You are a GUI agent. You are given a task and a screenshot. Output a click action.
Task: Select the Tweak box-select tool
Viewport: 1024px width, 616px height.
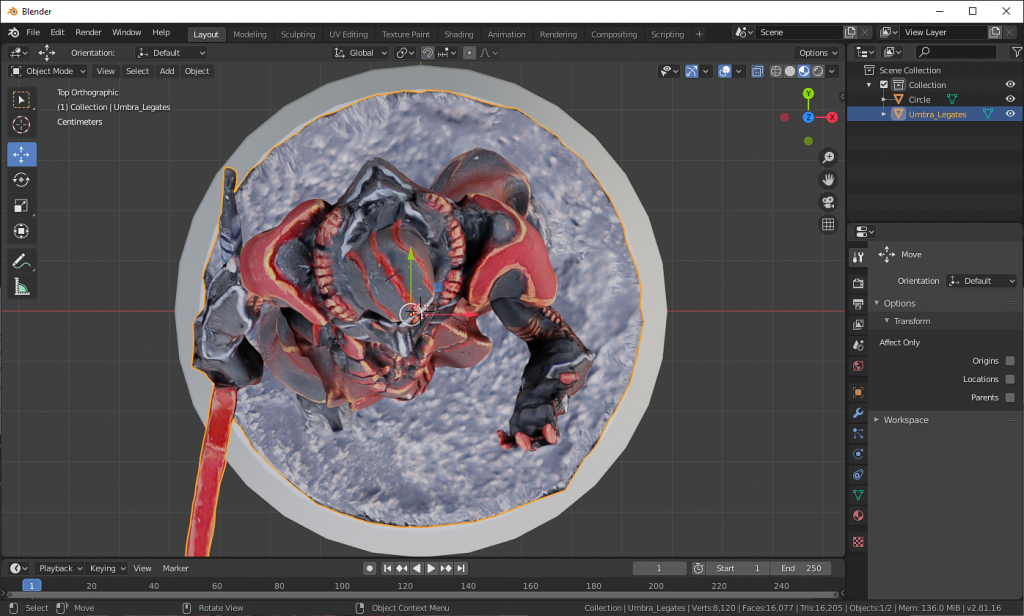(x=21, y=99)
